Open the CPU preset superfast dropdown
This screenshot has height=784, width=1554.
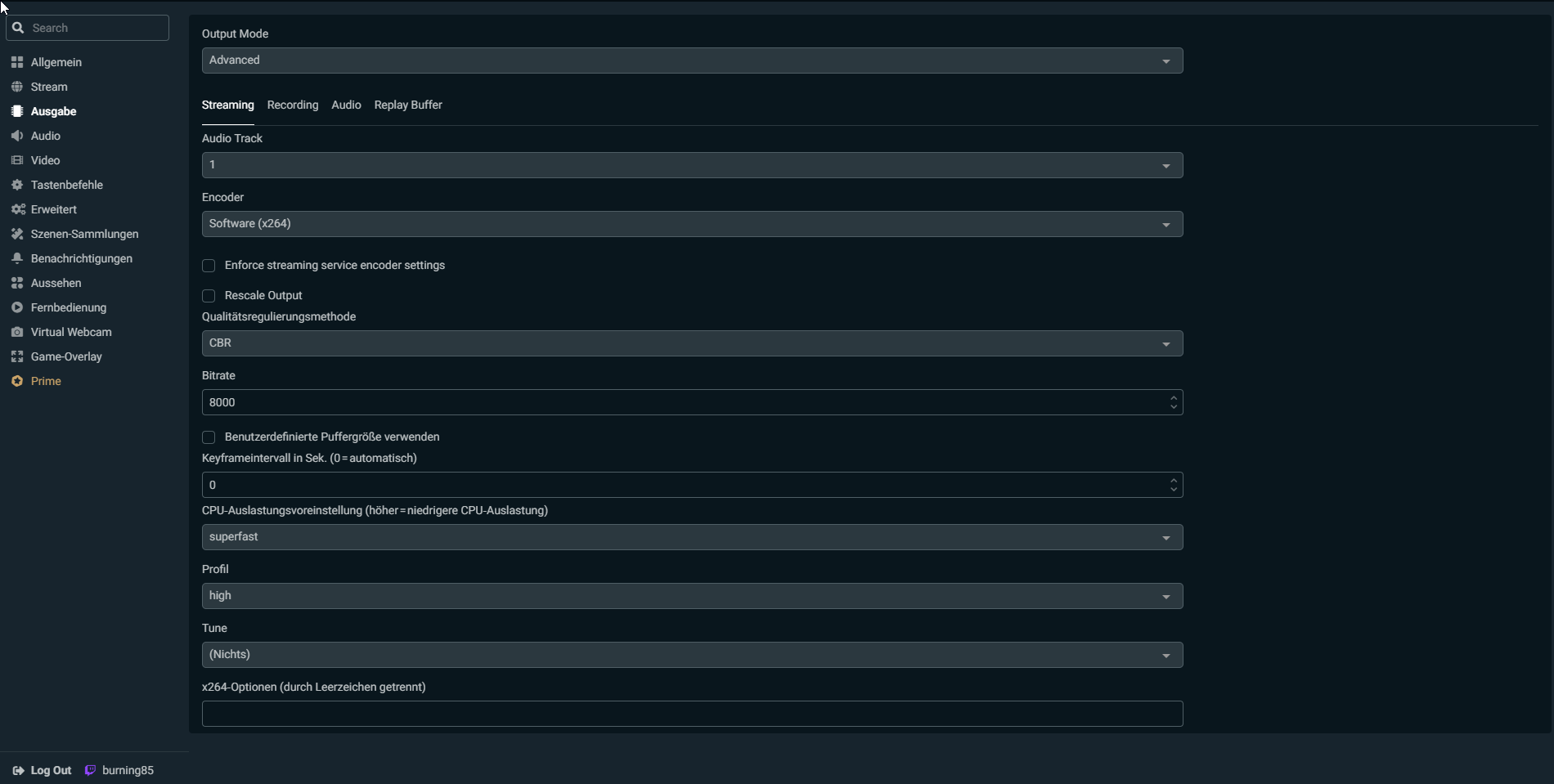click(692, 537)
